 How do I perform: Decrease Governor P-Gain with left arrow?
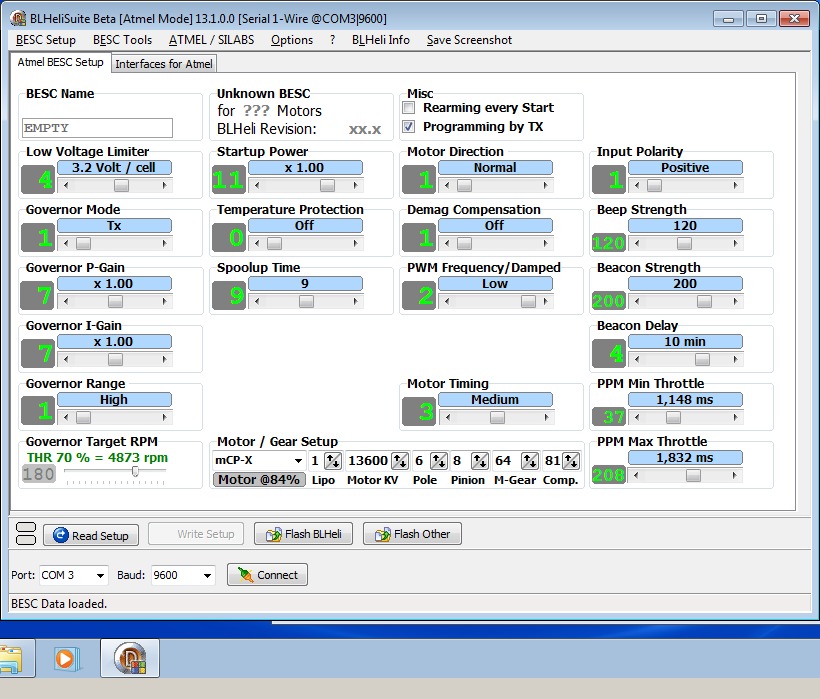tap(65, 301)
